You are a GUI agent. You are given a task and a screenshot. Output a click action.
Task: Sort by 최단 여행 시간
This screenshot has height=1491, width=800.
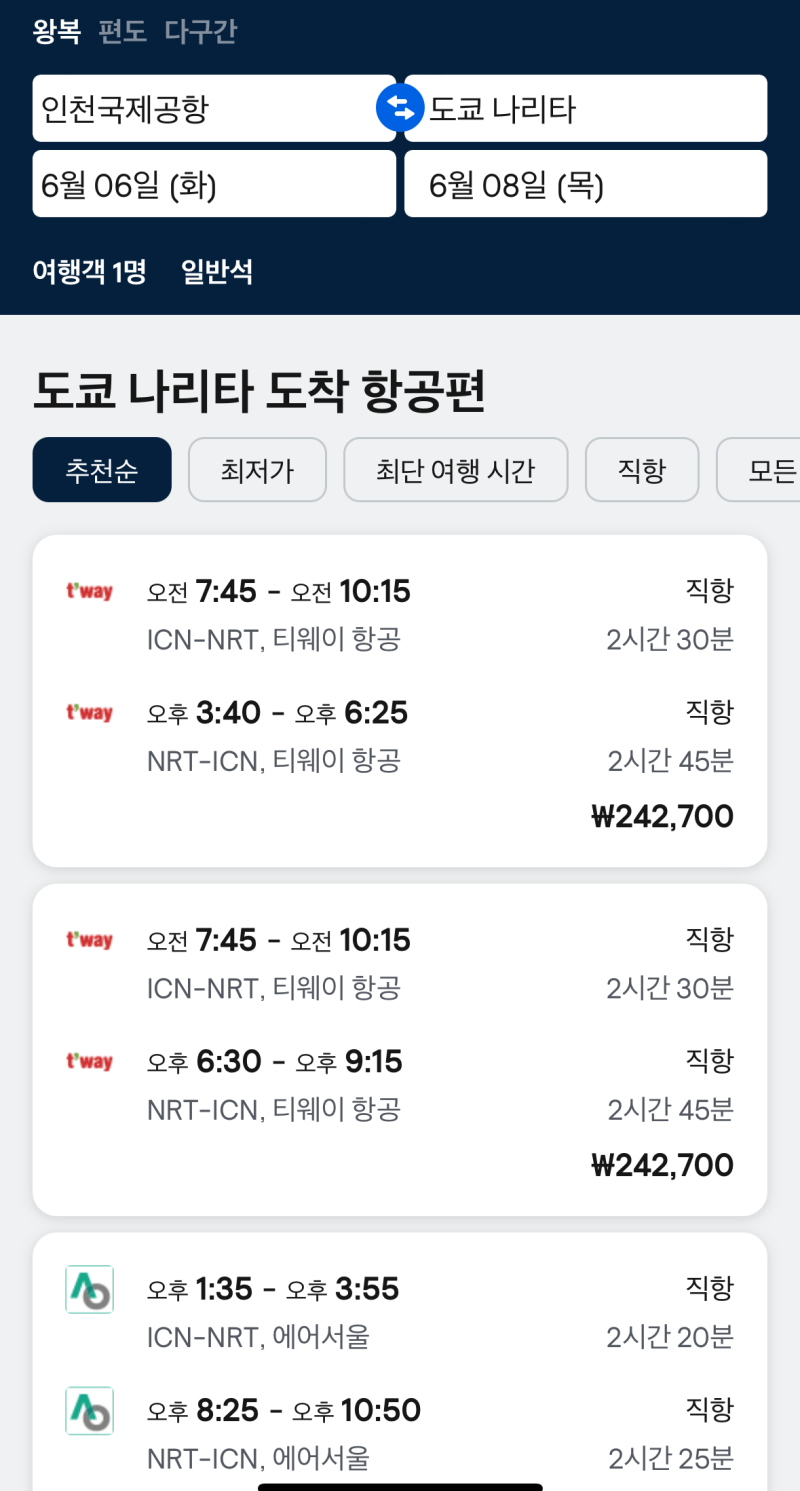(456, 470)
